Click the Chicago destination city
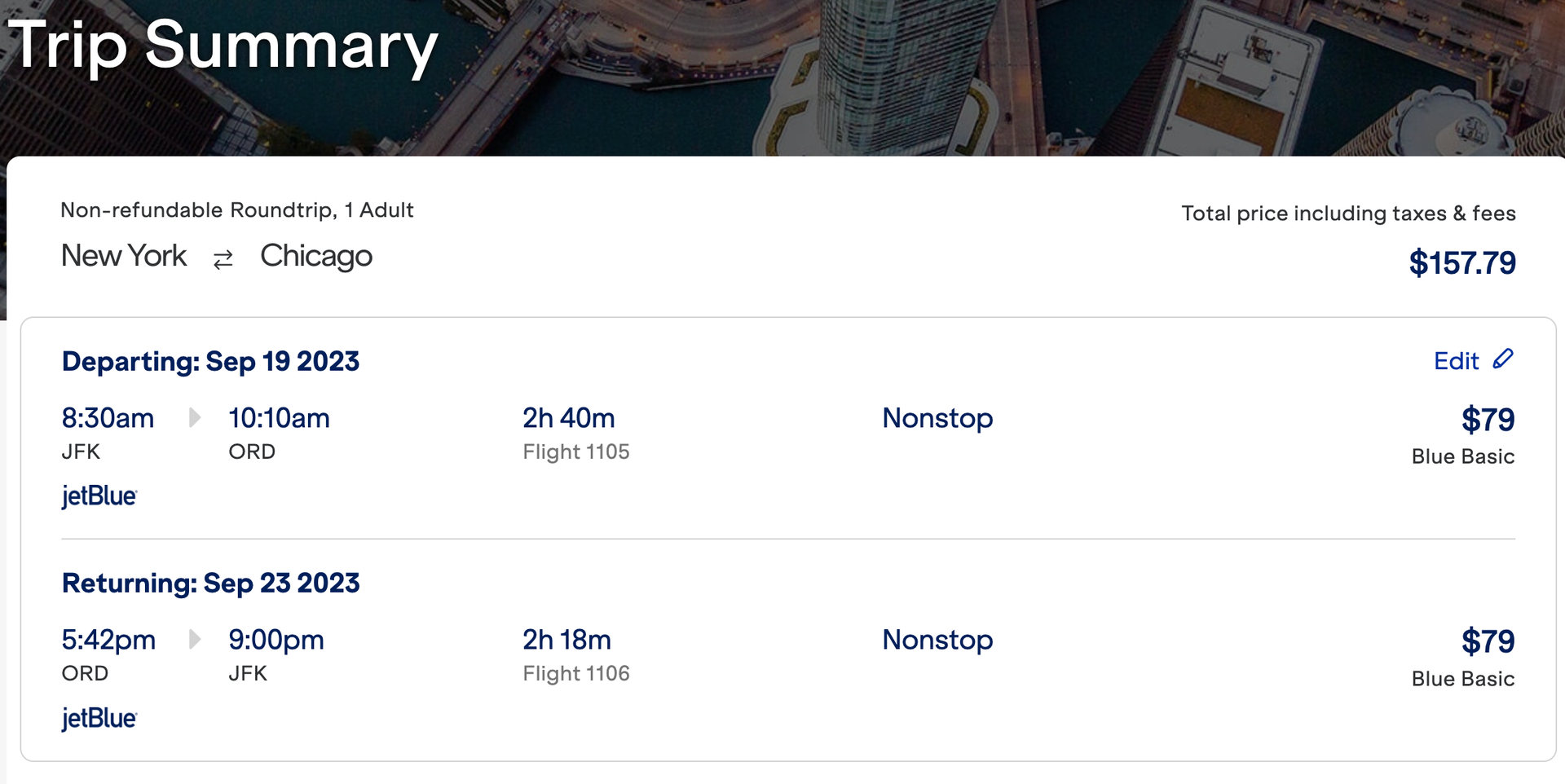1565x784 pixels. [316, 257]
